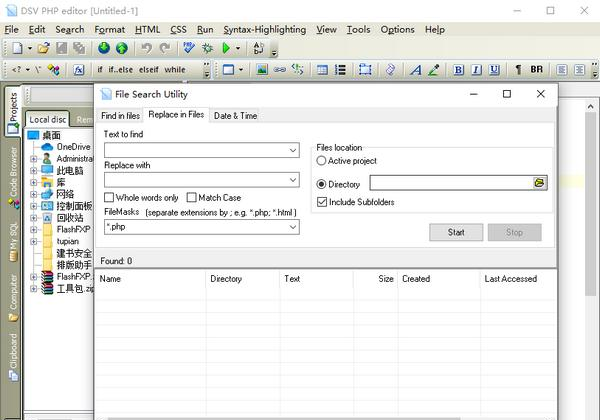The image size is (600, 420).
Task: Select Directory radio button
Action: [321, 184]
